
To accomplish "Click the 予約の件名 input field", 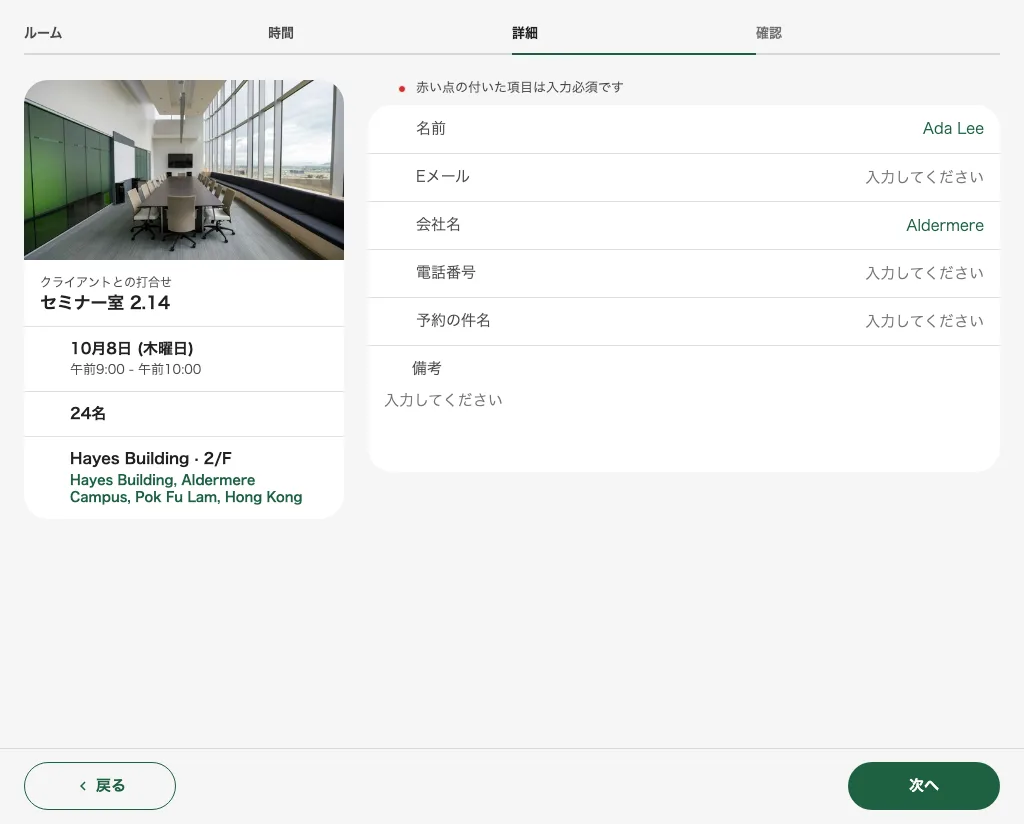I will click(x=684, y=321).
